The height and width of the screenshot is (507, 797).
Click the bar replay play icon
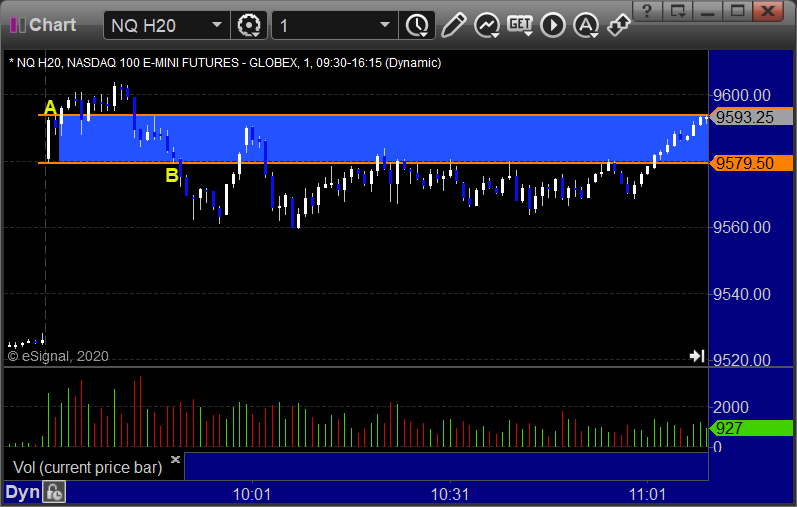[x=553, y=25]
